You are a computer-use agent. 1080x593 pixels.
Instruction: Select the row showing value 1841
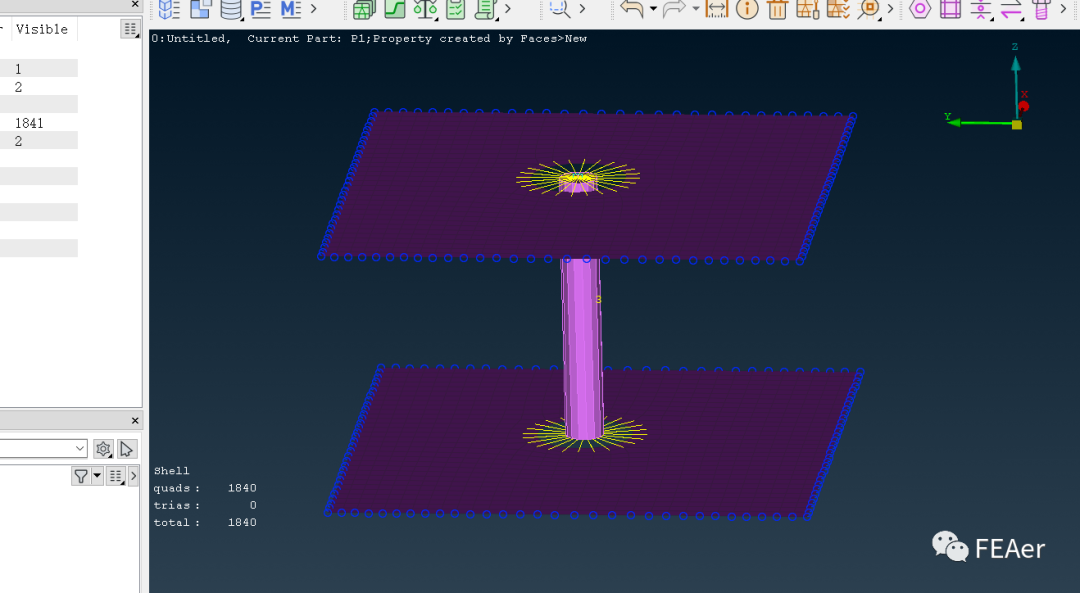(x=39, y=123)
